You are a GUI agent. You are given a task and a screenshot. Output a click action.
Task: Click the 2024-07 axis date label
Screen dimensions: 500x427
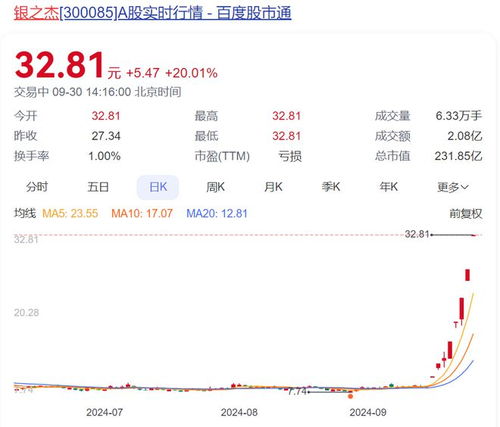point(104,413)
